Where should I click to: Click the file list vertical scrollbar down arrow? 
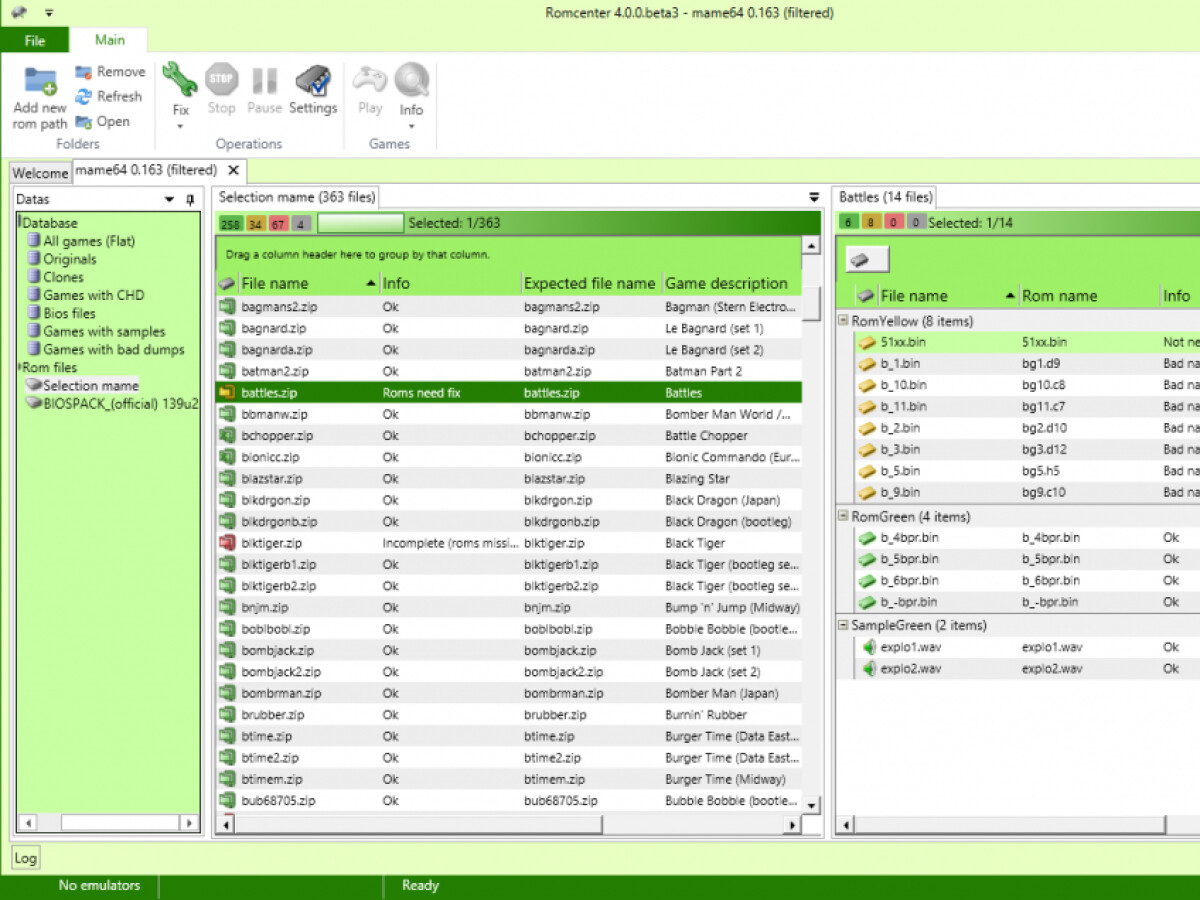point(812,805)
